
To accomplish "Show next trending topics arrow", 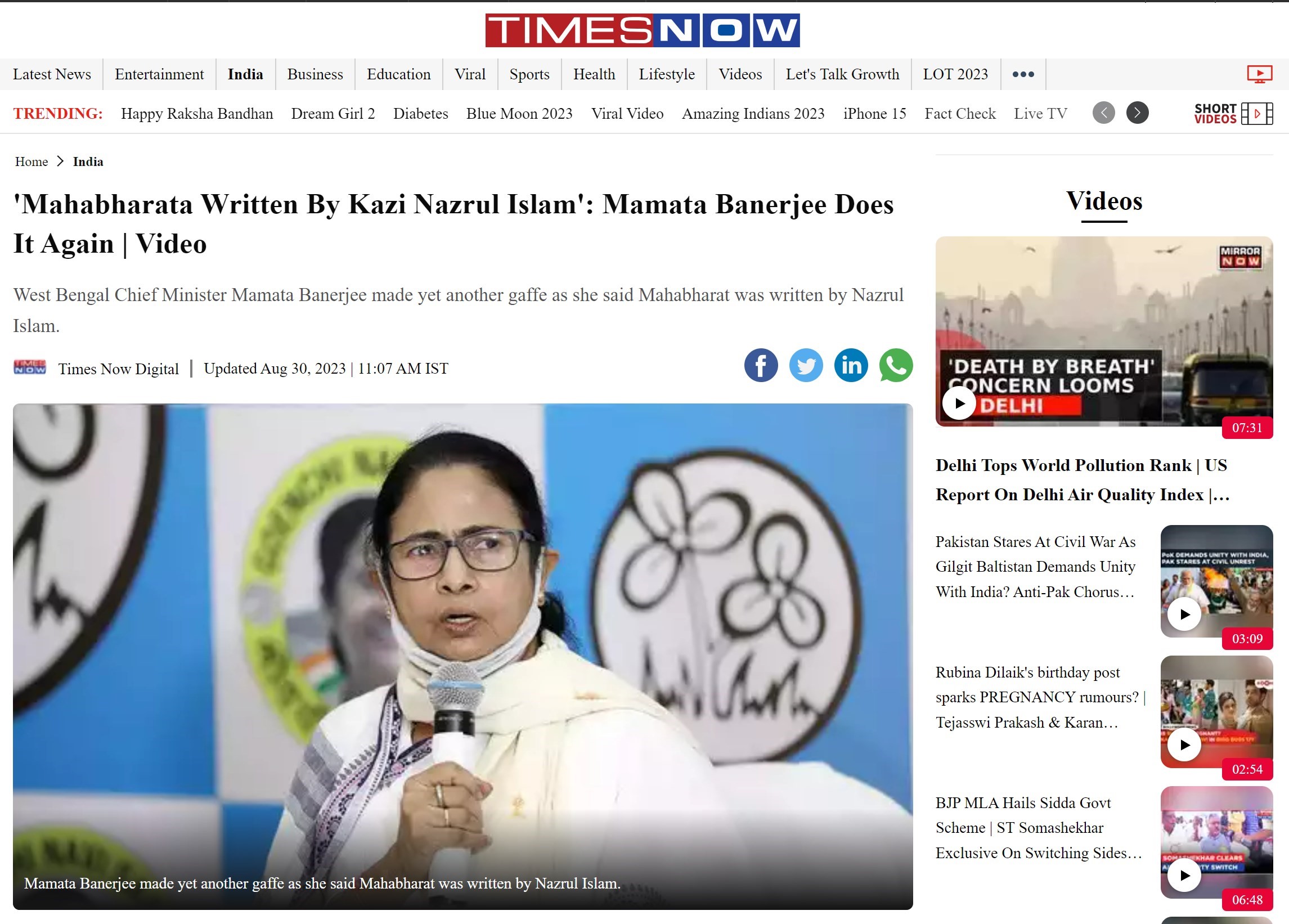I will [x=1137, y=113].
